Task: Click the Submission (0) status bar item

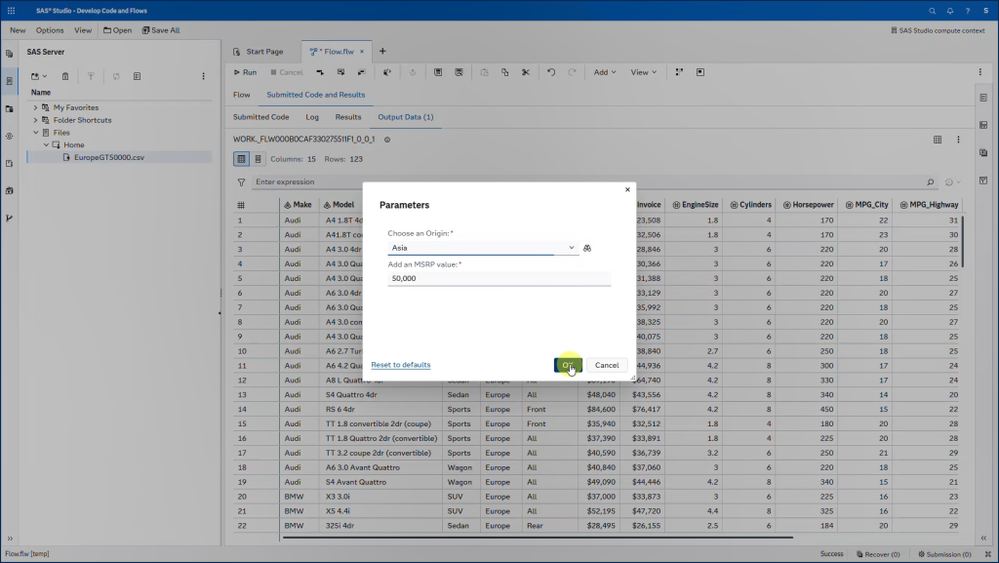Action: point(945,554)
